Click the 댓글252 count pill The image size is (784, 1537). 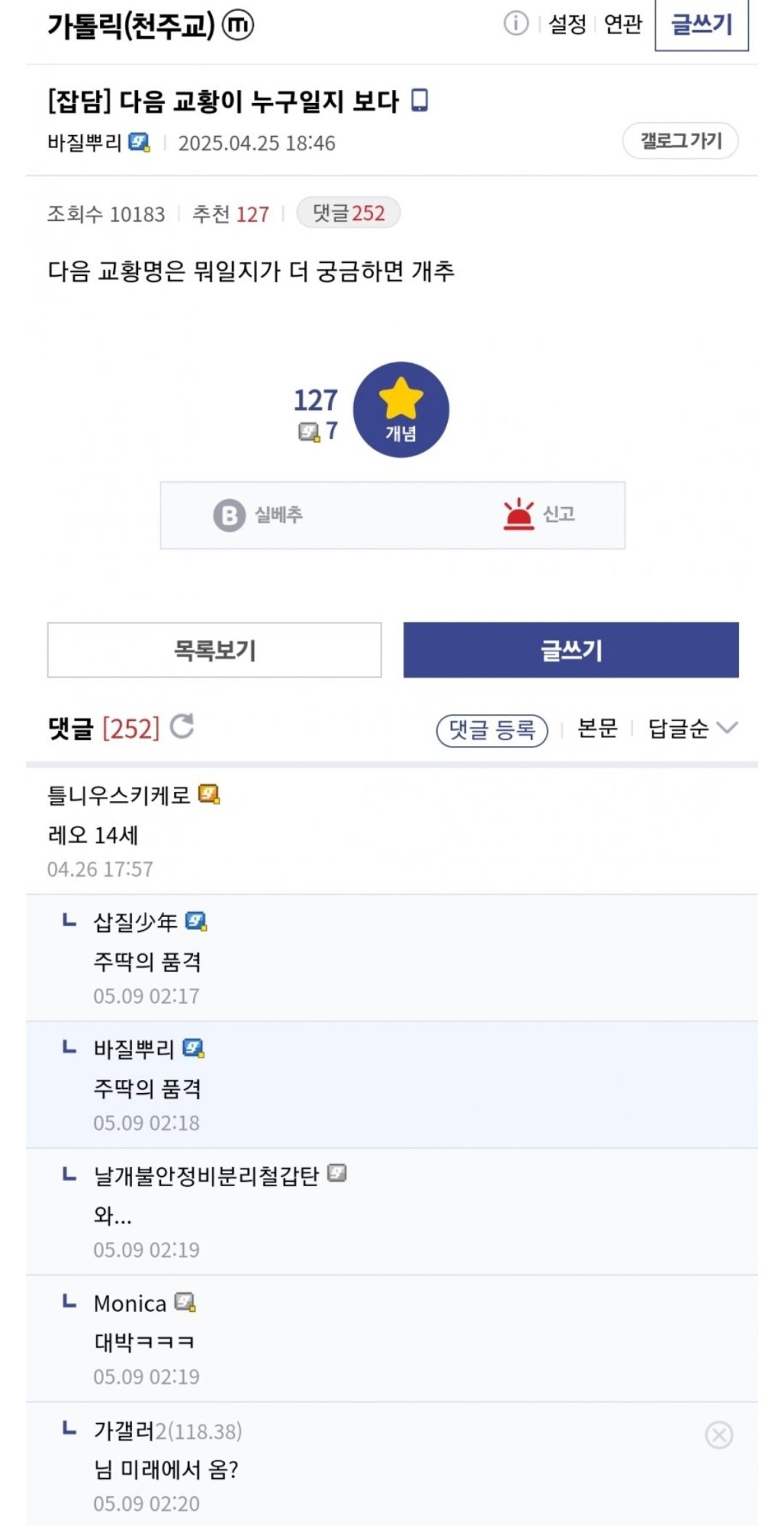coord(348,213)
